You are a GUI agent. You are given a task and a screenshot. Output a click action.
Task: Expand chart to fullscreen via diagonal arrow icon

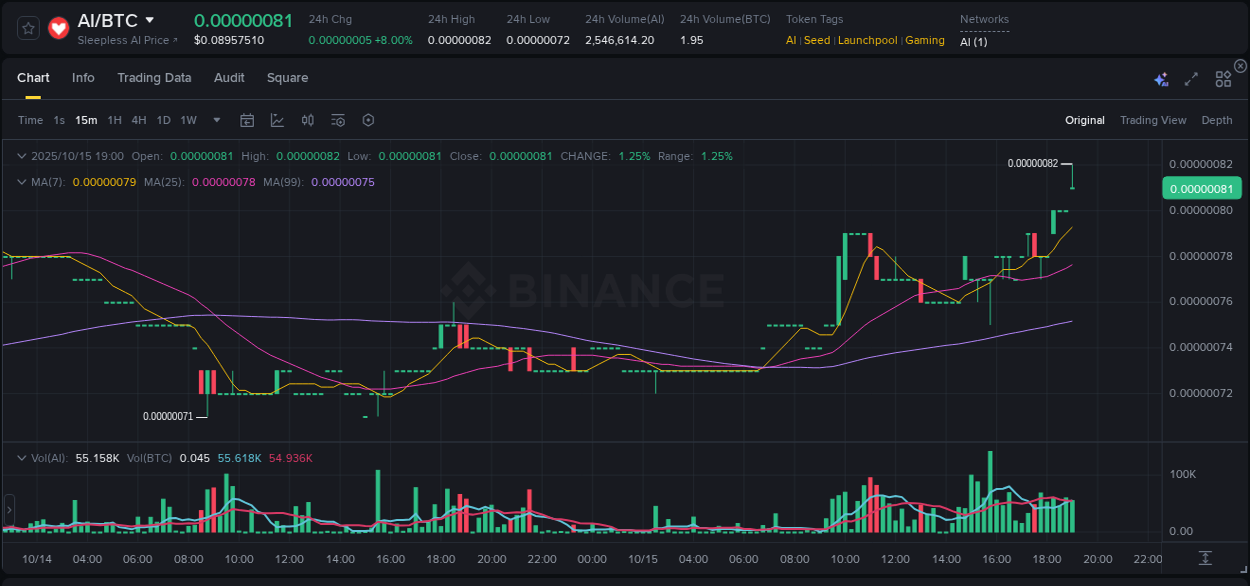click(1190, 77)
